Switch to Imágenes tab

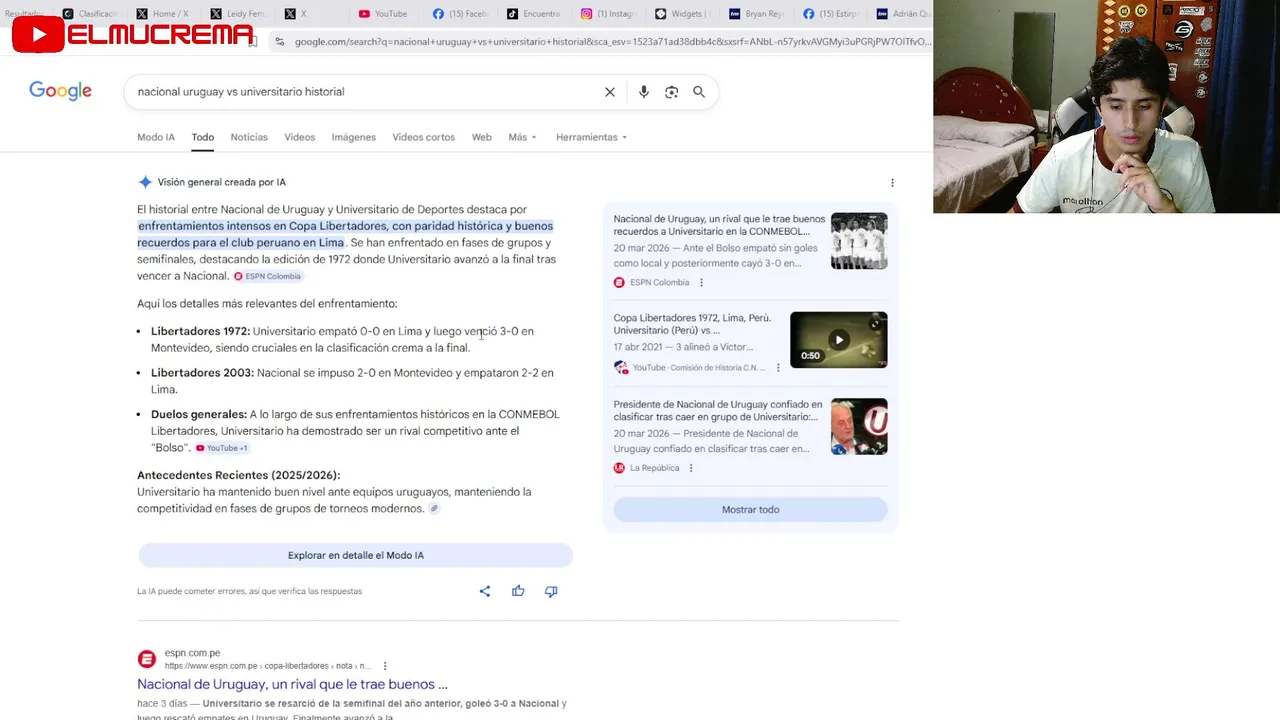(354, 137)
